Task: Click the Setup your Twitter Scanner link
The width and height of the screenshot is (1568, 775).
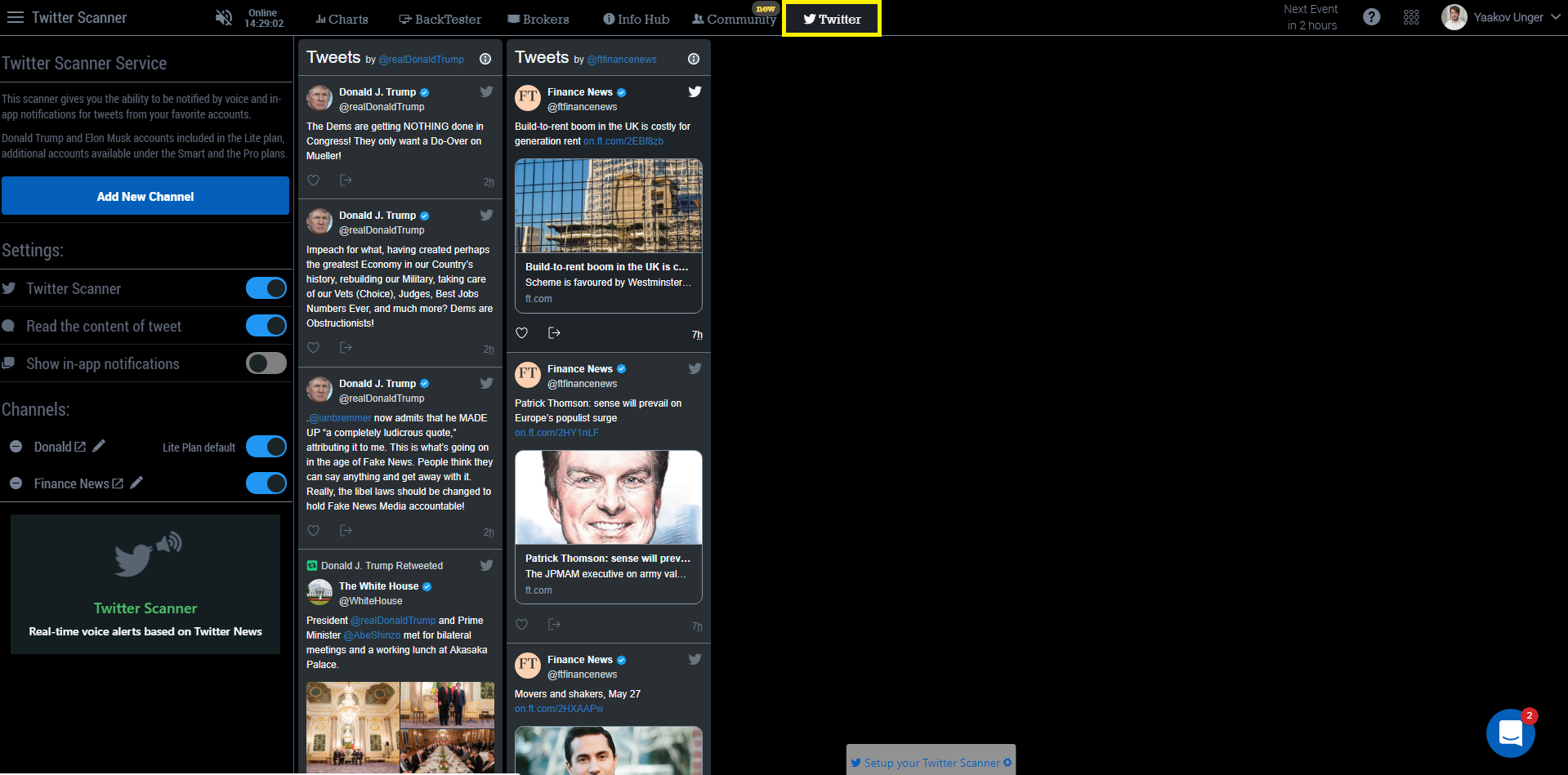Action: 931,763
